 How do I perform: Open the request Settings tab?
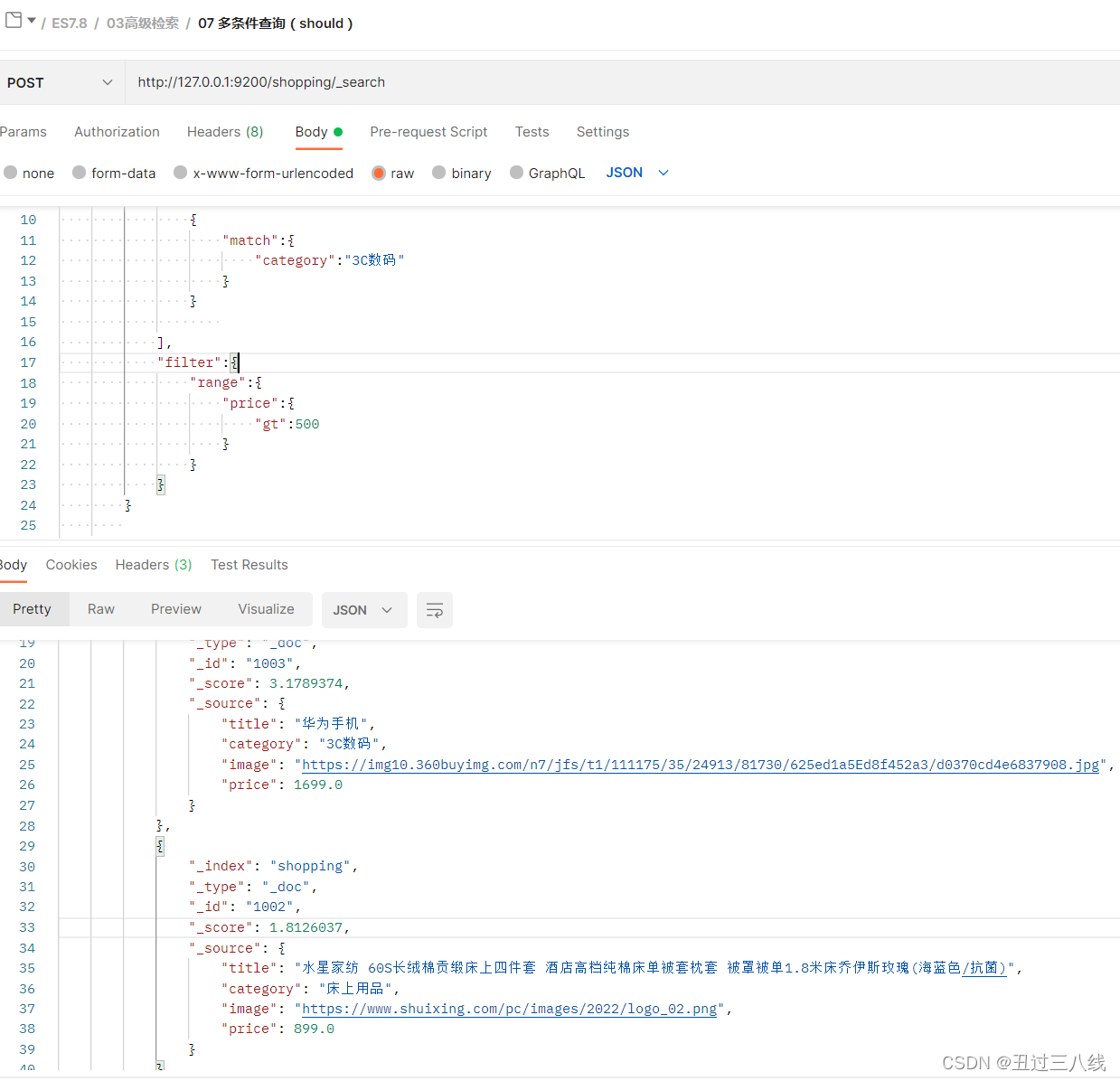(603, 132)
